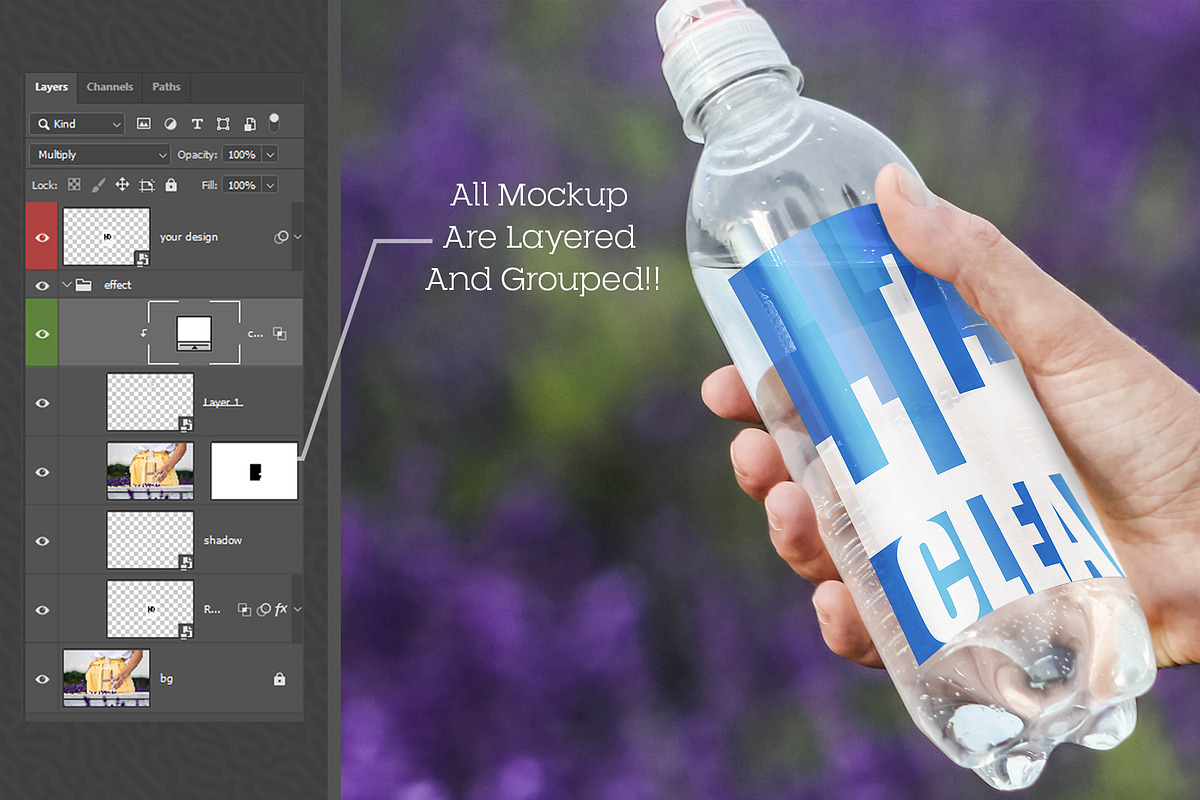Select the 'R...' layer thumbnail

coord(150,609)
